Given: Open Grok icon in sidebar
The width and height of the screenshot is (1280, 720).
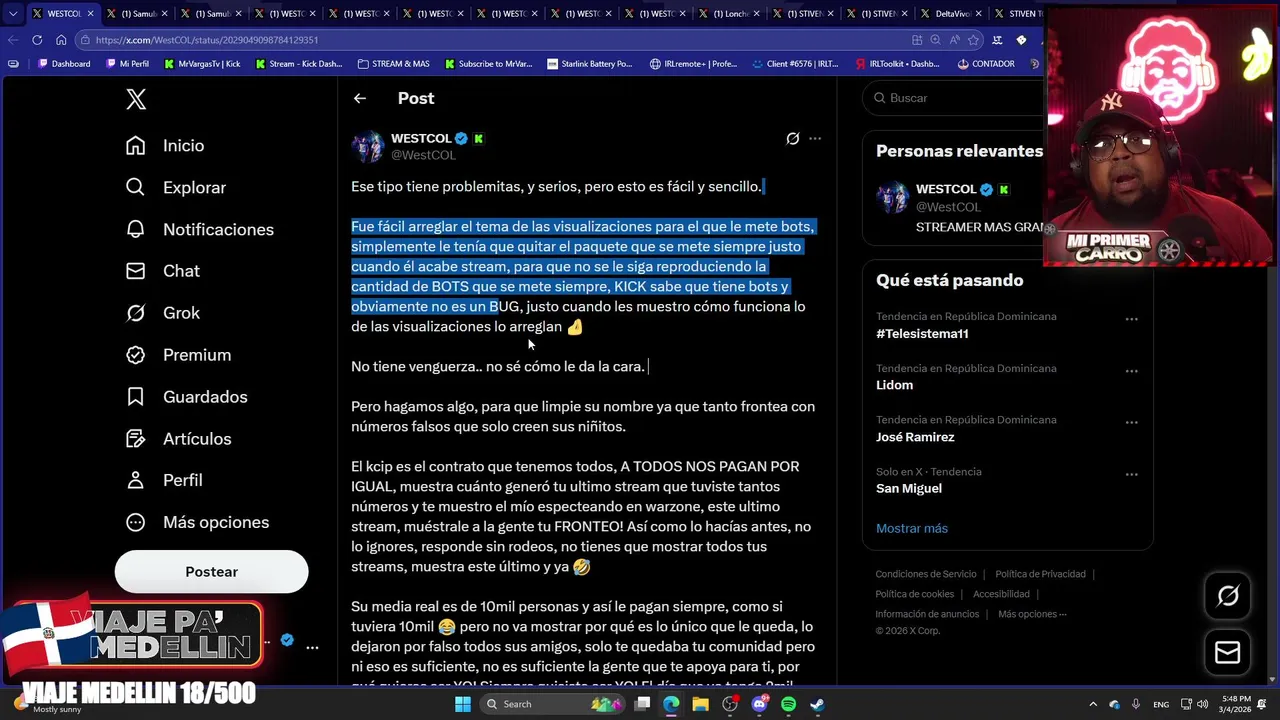Looking at the screenshot, I should pyautogui.click(x=136, y=313).
